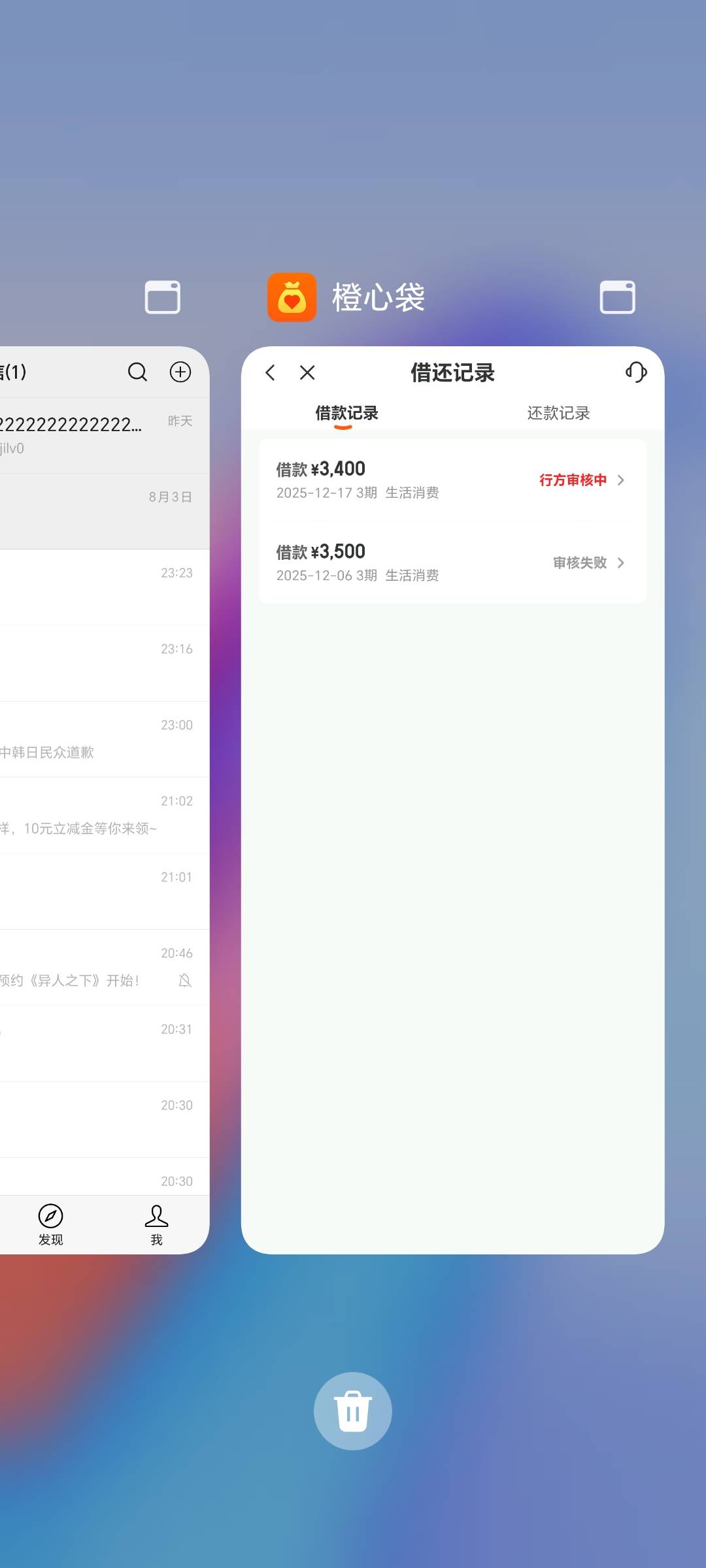Tap the X close icon in 借还记录 header
This screenshot has height=1568, width=706.
click(307, 372)
